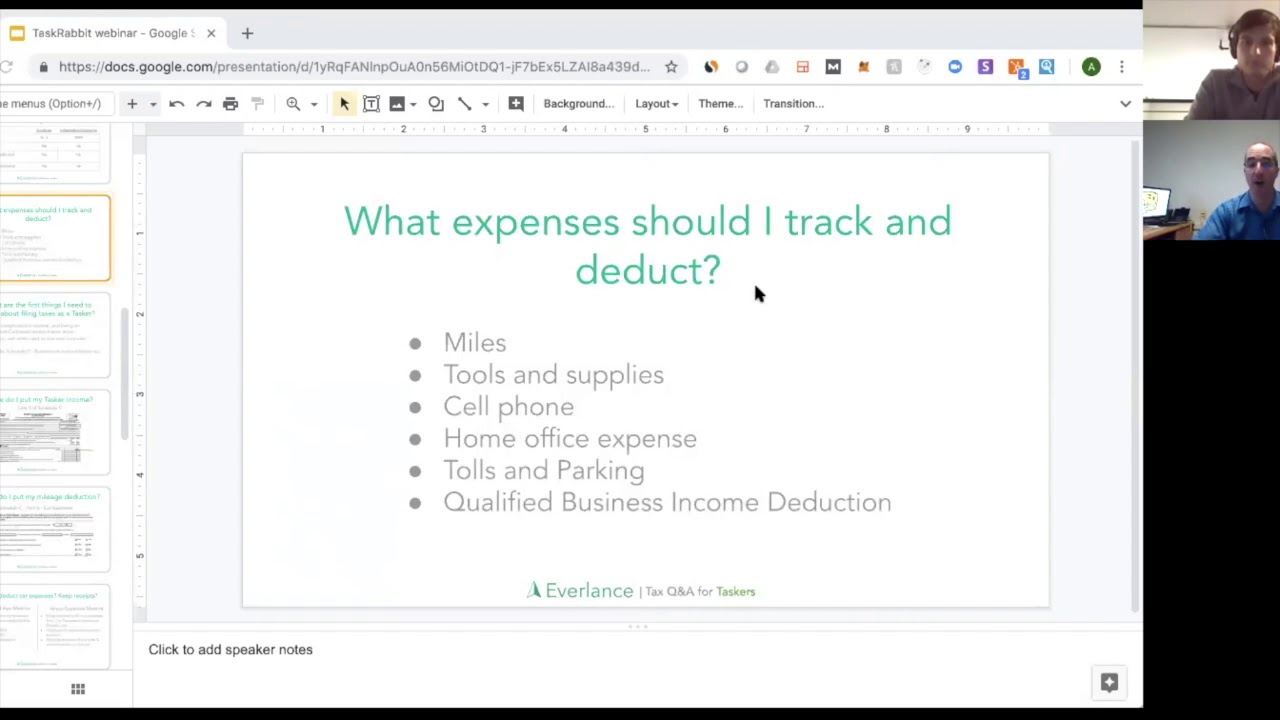The height and width of the screenshot is (720, 1280).
Task: Click the HubSpot extension icon with badge
Action: pos(1017,68)
